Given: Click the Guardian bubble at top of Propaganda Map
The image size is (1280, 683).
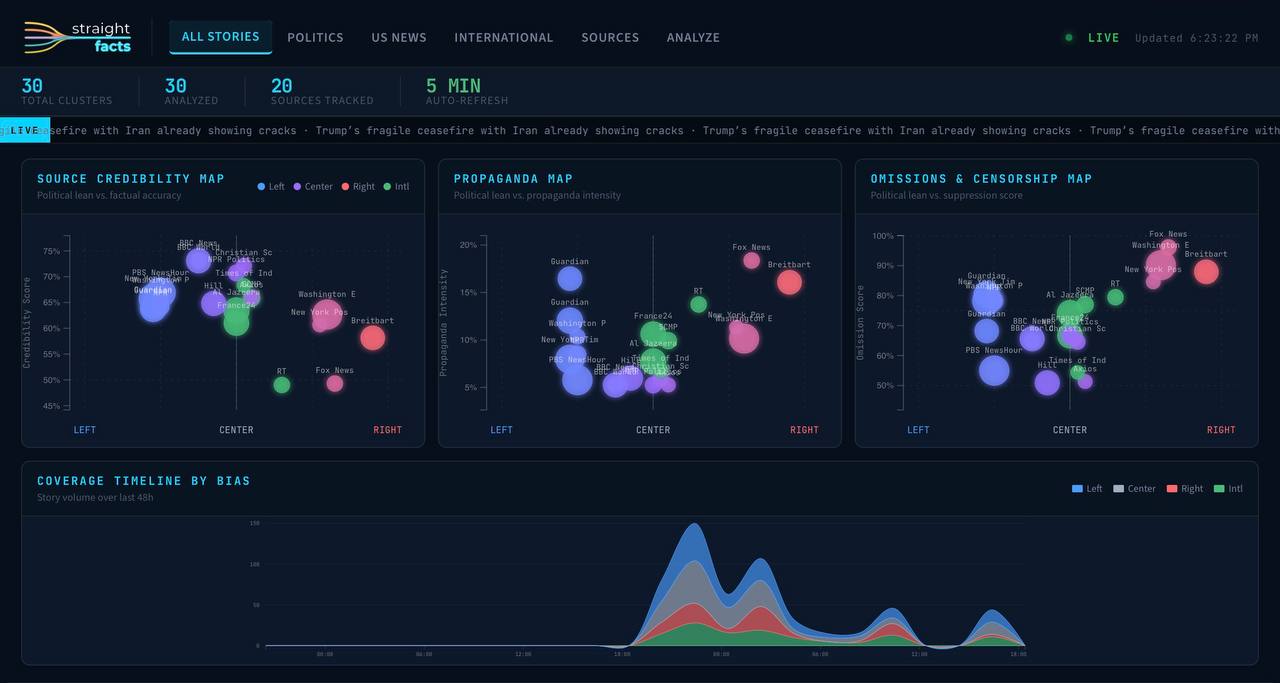Looking at the screenshot, I should pos(569,278).
